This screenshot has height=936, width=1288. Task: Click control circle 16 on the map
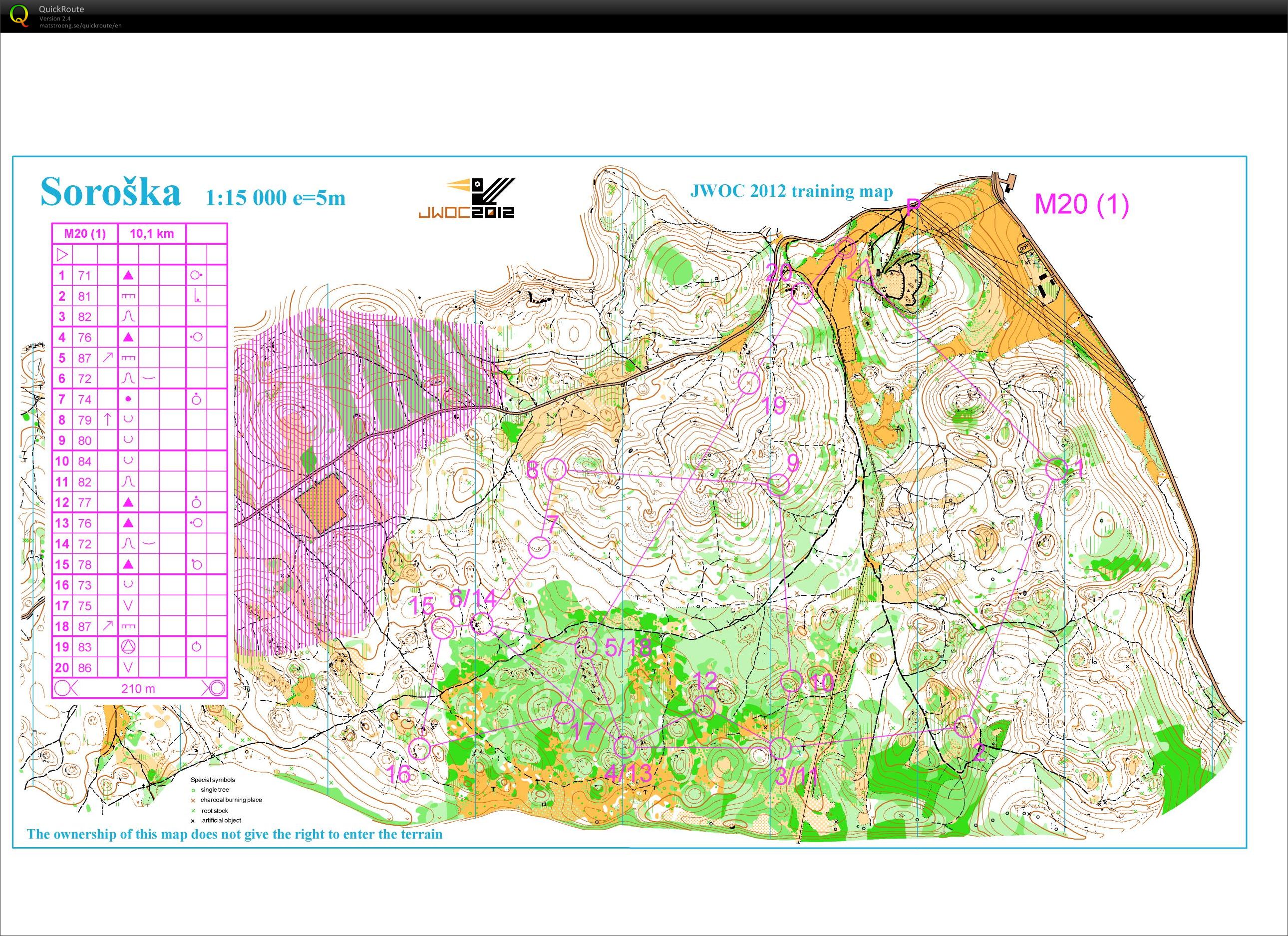(420, 749)
